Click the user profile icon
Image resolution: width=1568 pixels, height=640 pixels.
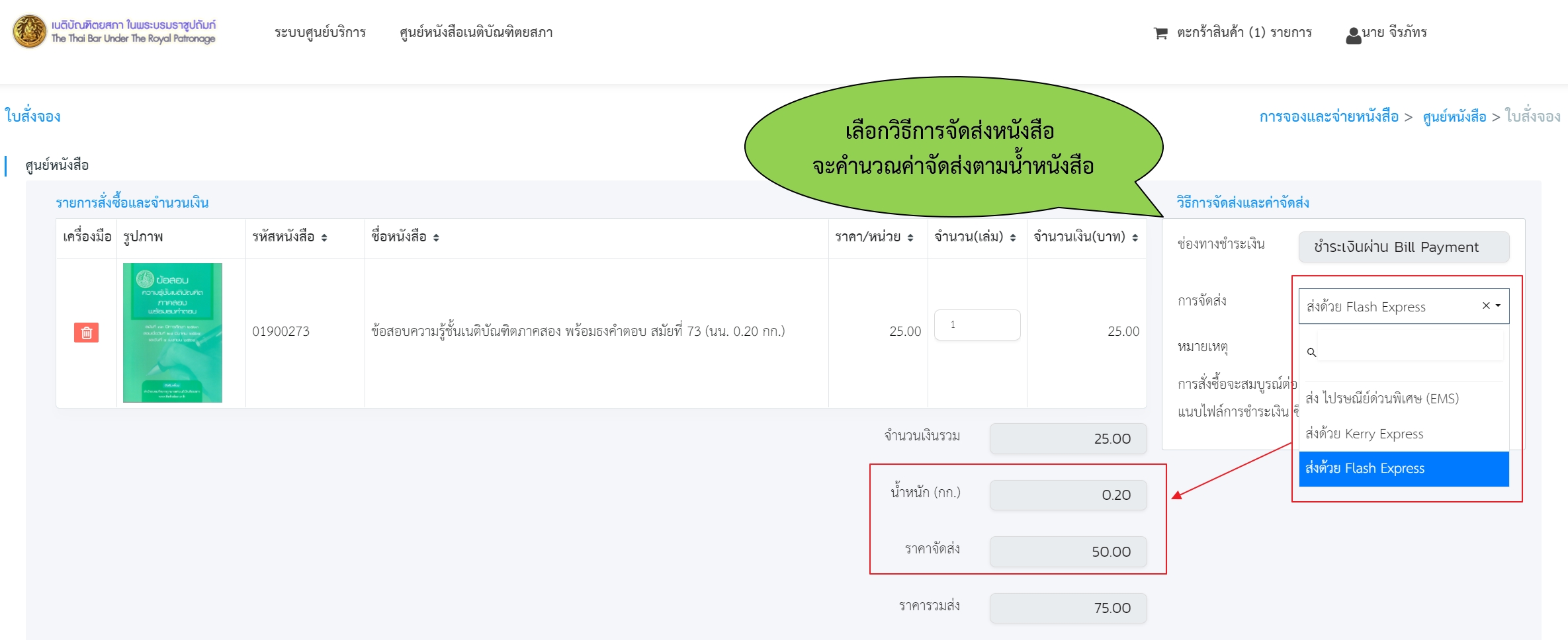coord(1353,34)
